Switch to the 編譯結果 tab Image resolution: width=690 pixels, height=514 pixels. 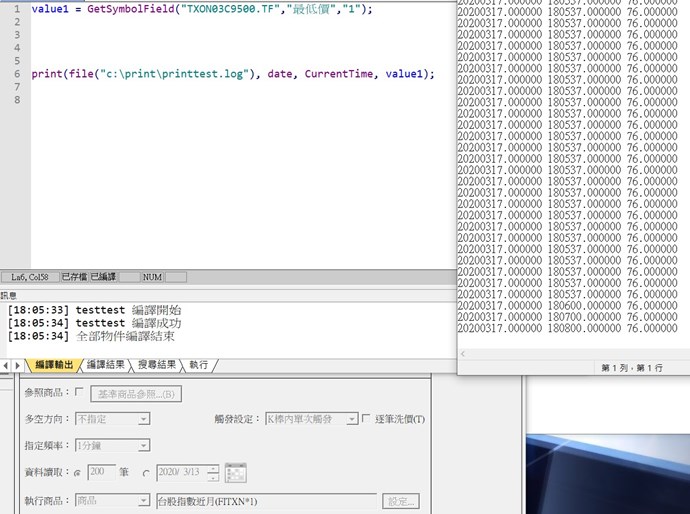105,366
